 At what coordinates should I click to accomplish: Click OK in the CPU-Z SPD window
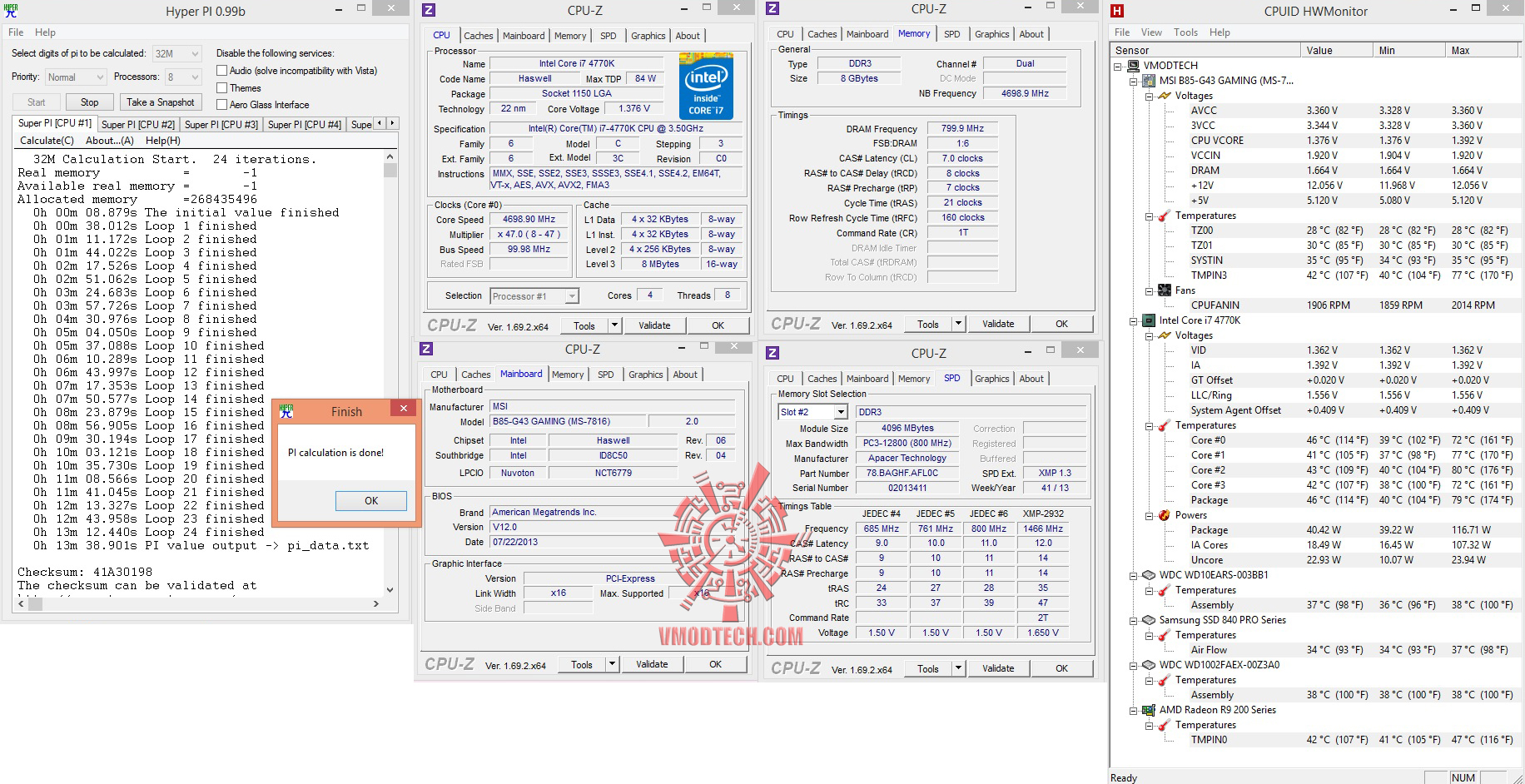pyautogui.click(x=1061, y=668)
